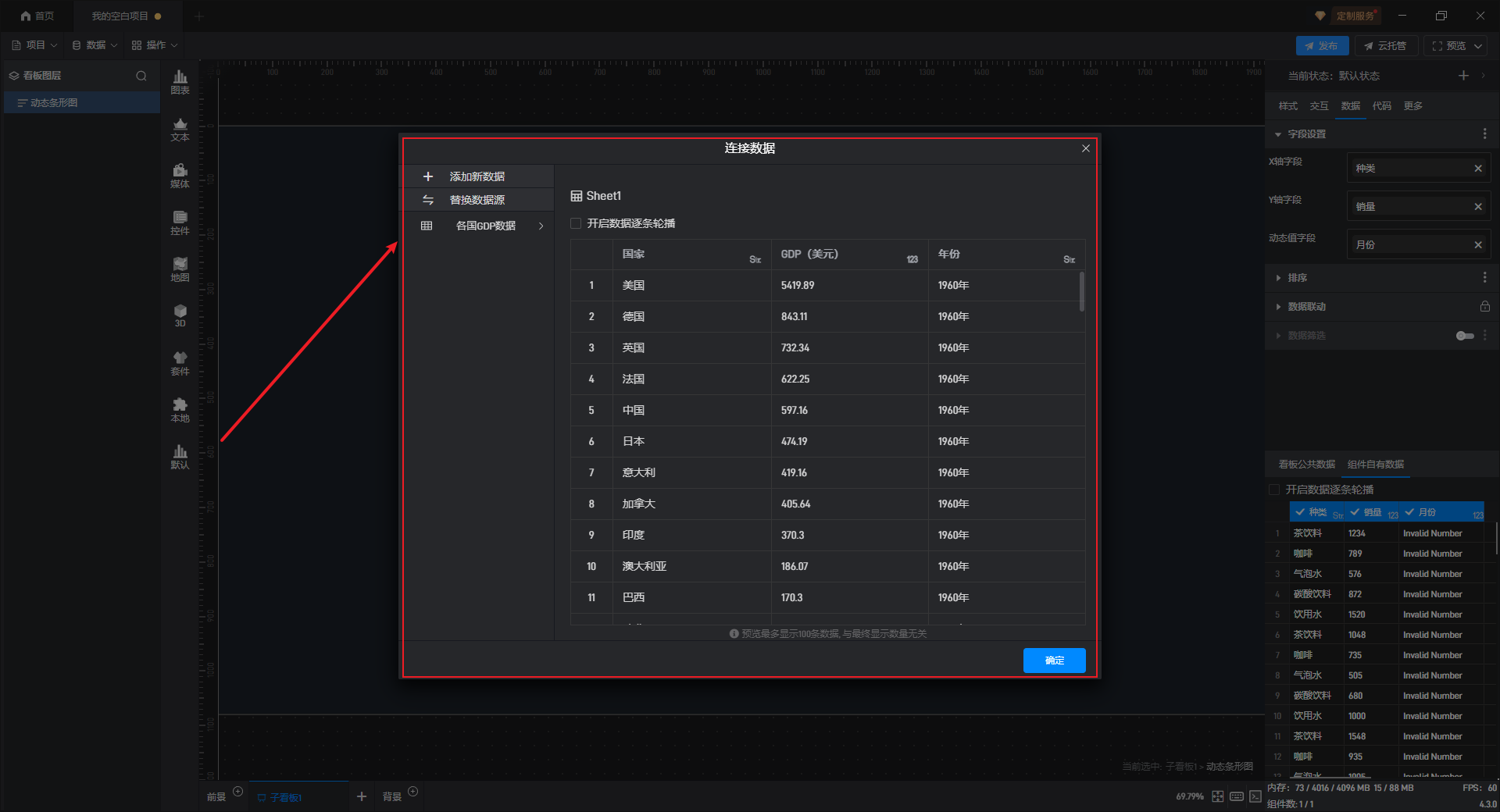
Task: Uncheck the 月份 column in the data table
Action: (1409, 512)
